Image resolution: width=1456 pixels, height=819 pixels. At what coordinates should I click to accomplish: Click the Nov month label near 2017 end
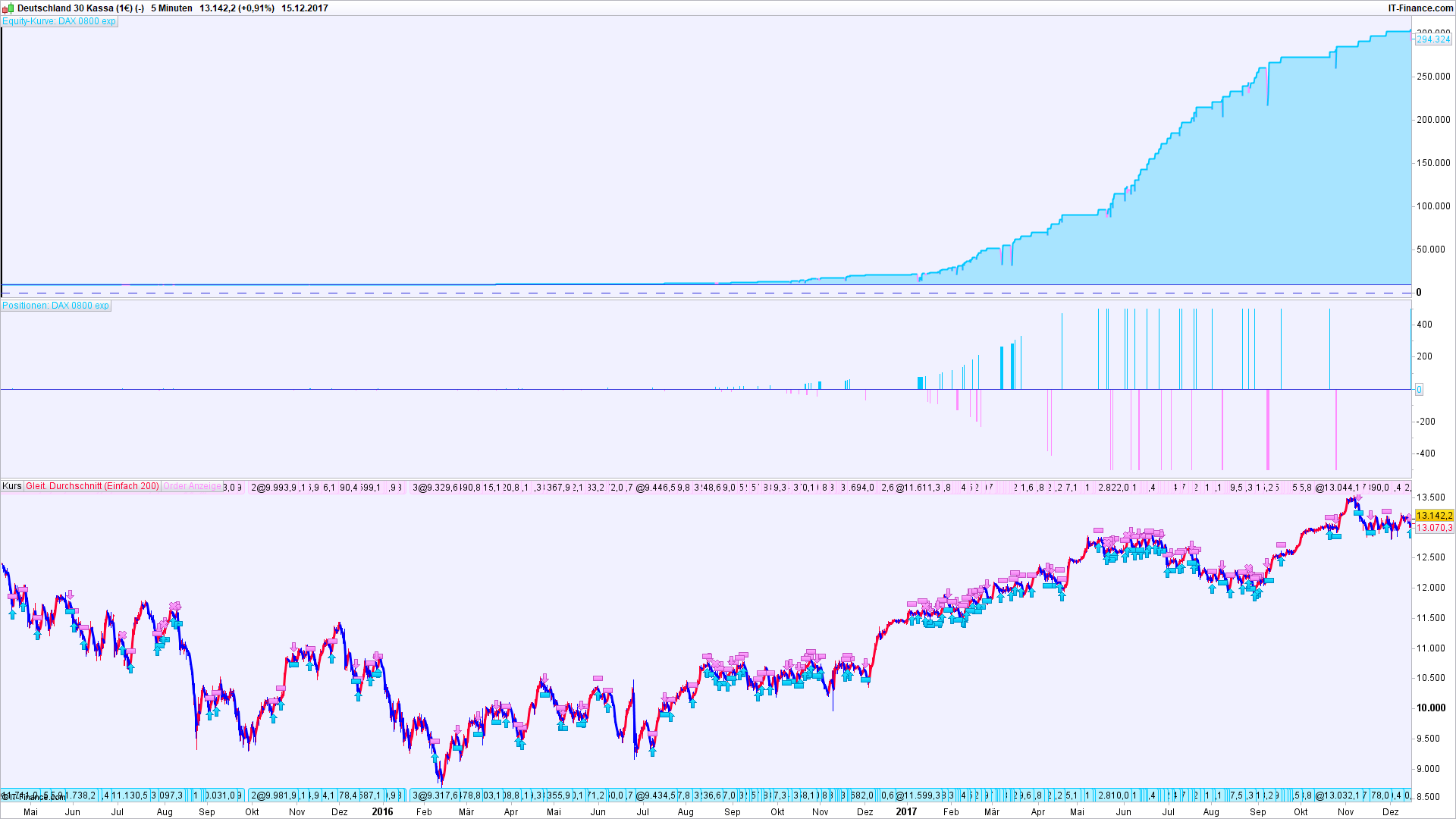tap(1346, 811)
